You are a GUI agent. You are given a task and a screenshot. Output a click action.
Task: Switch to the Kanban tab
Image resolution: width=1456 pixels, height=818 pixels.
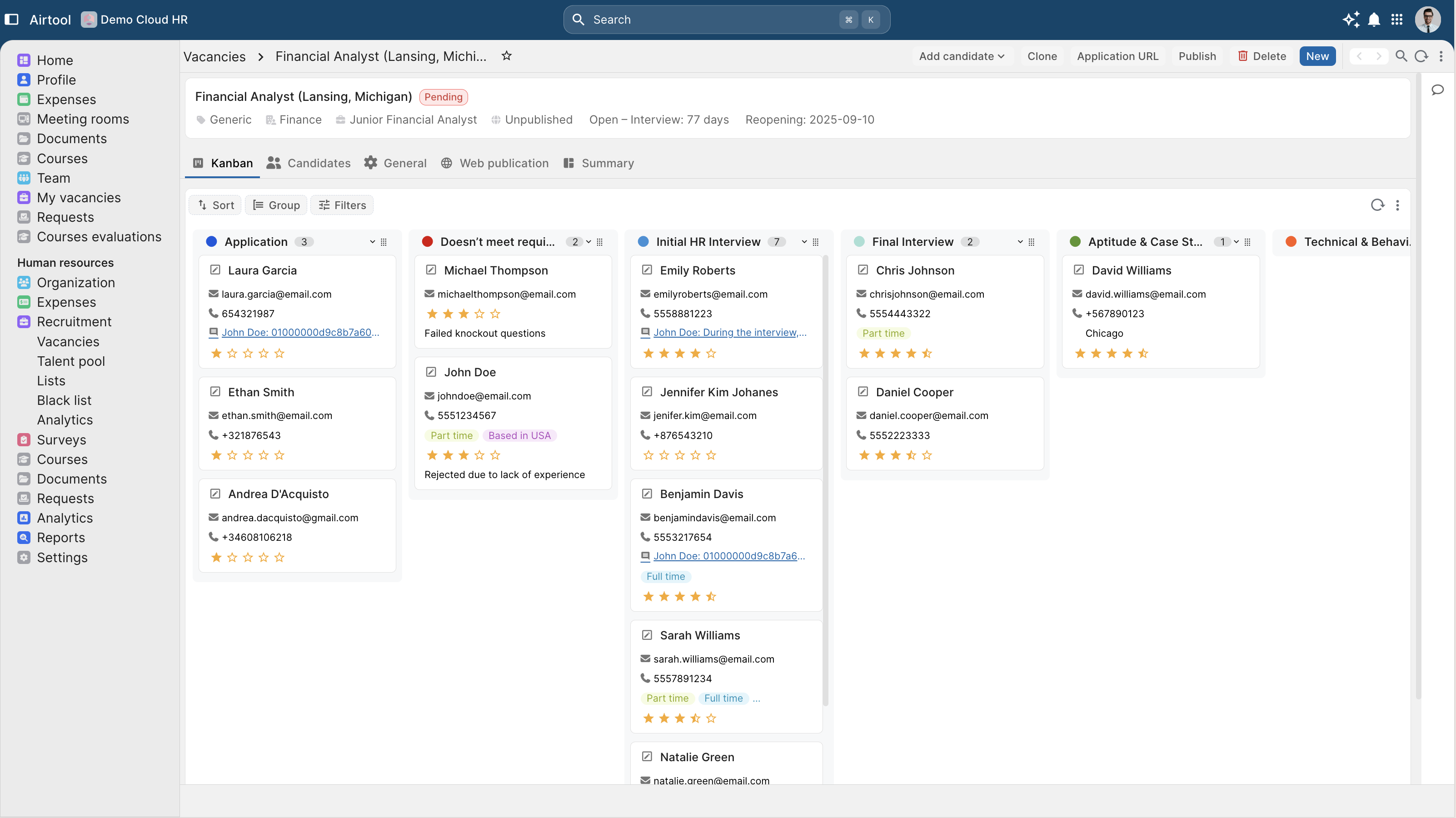(x=223, y=164)
